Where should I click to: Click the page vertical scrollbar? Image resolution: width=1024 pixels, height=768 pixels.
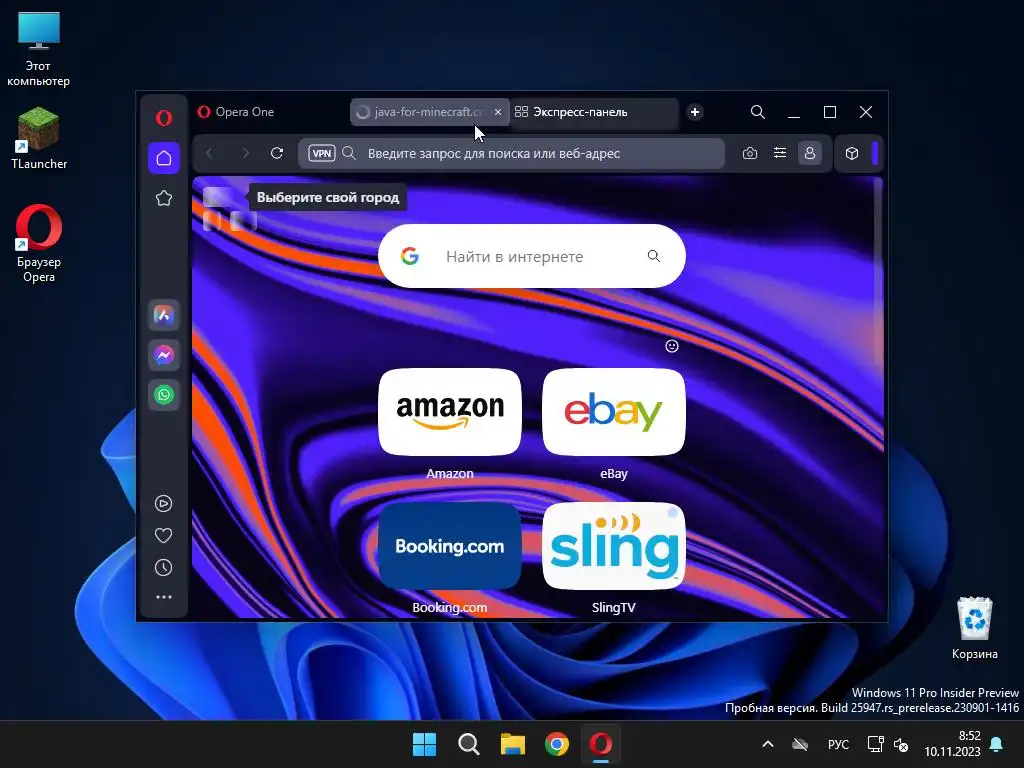878,274
